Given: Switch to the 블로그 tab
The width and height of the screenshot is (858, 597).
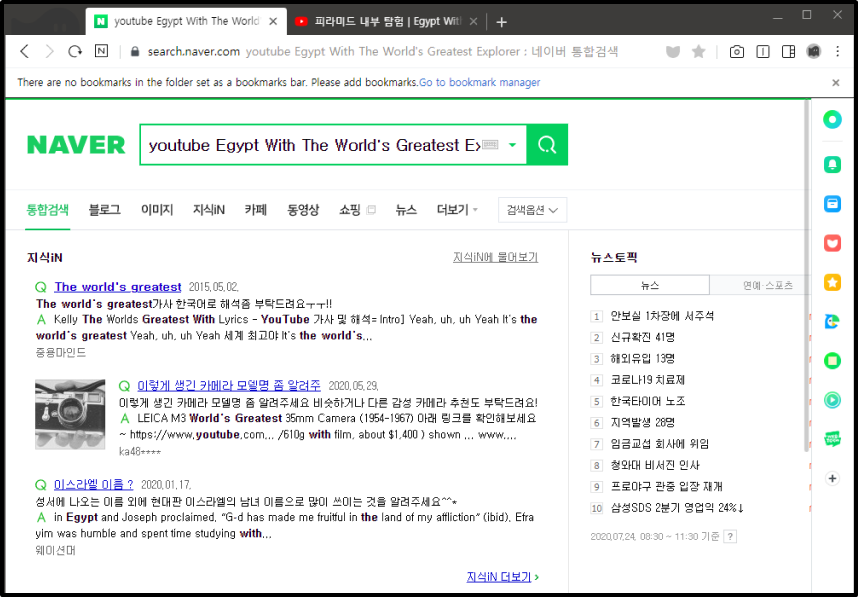Looking at the screenshot, I should [x=105, y=210].
